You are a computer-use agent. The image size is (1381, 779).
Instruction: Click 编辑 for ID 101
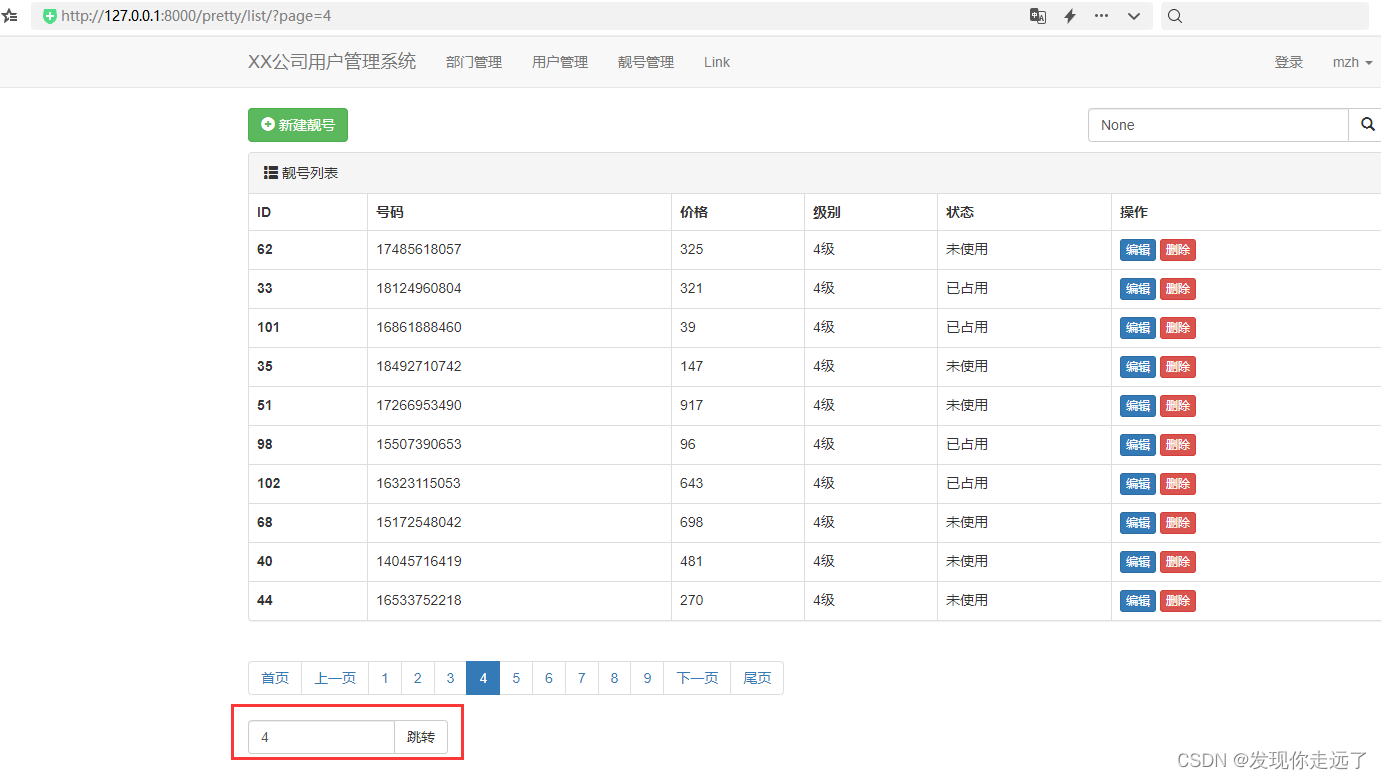pos(1138,328)
